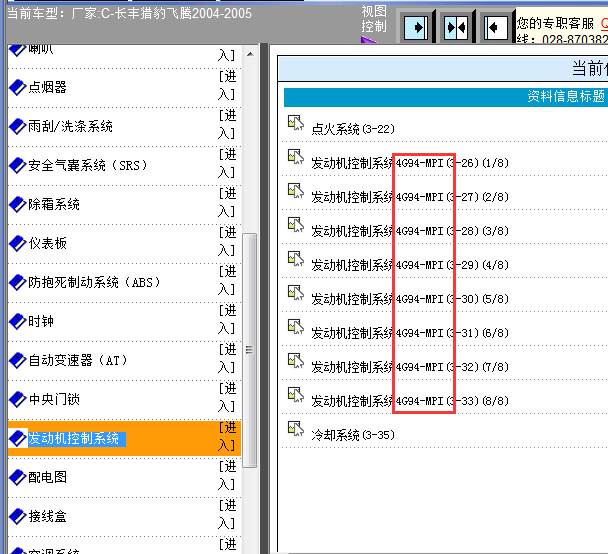
Task: Open 发动机控制系统 4G94-MPI (3-27)(2/8)
Action: point(410,197)
